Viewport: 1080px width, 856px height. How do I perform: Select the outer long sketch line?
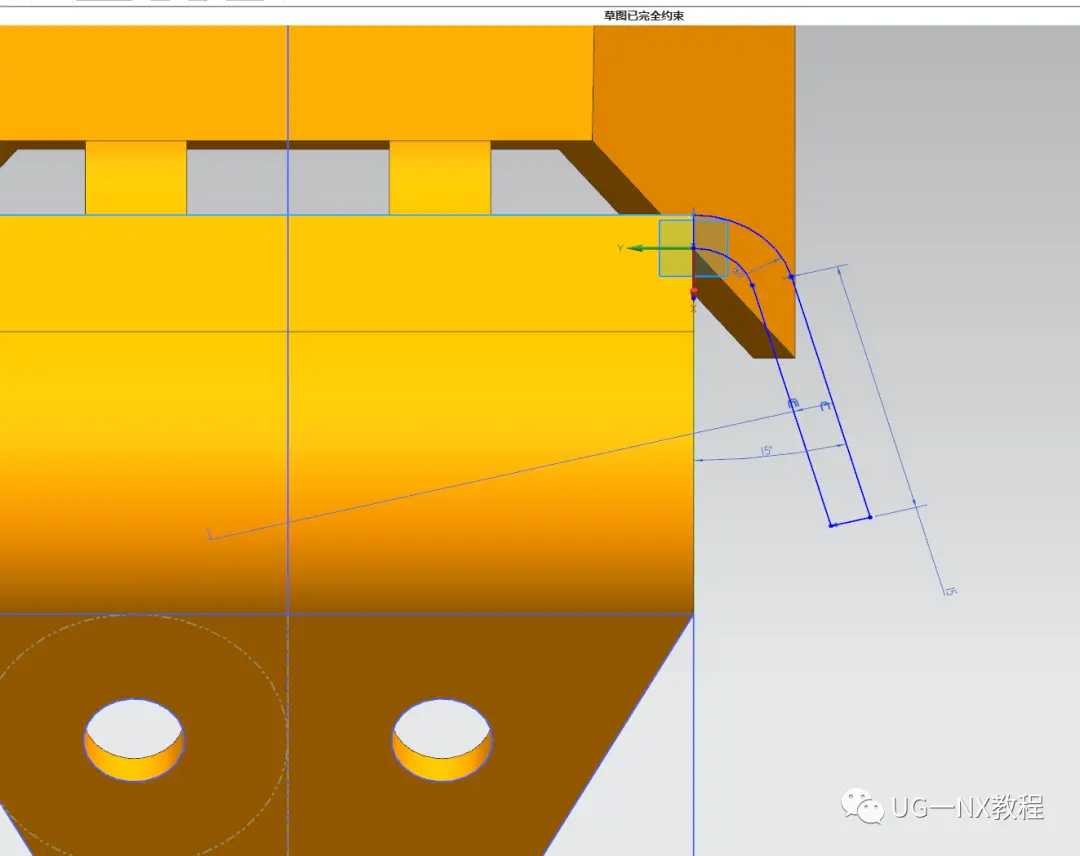tap(831, 397)
